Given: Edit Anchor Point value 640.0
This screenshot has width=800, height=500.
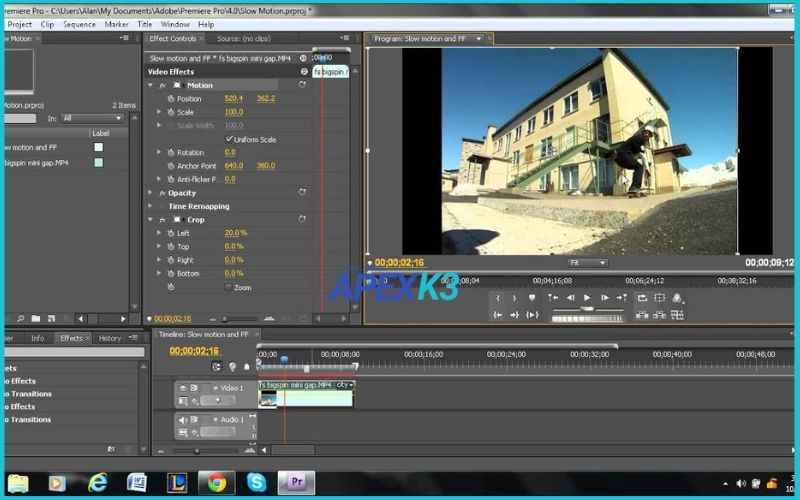Looking at the screenshot, I should [x=234, y=166].
